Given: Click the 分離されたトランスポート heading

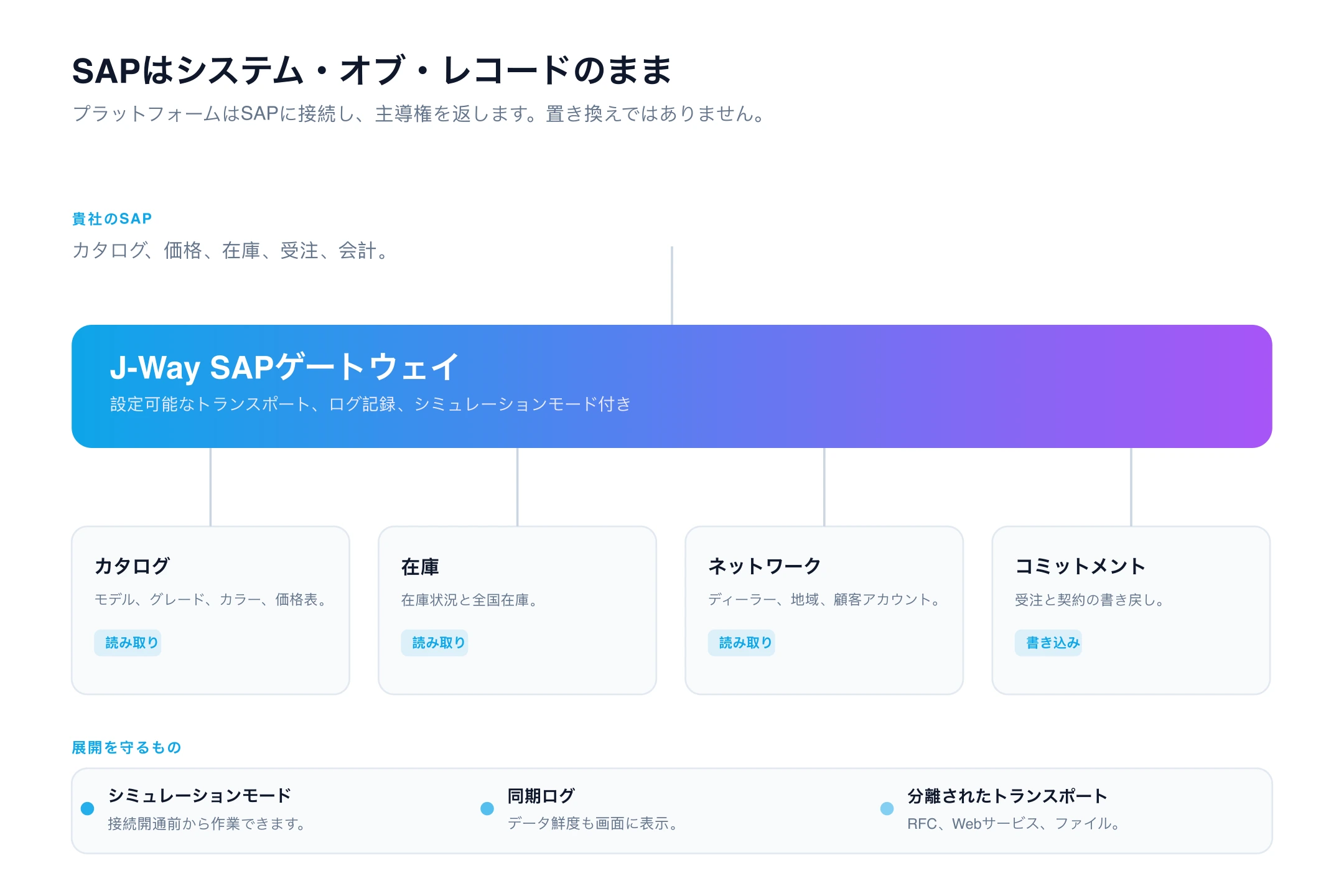Looking at the screenshot, I should (x=1007, y=795).
